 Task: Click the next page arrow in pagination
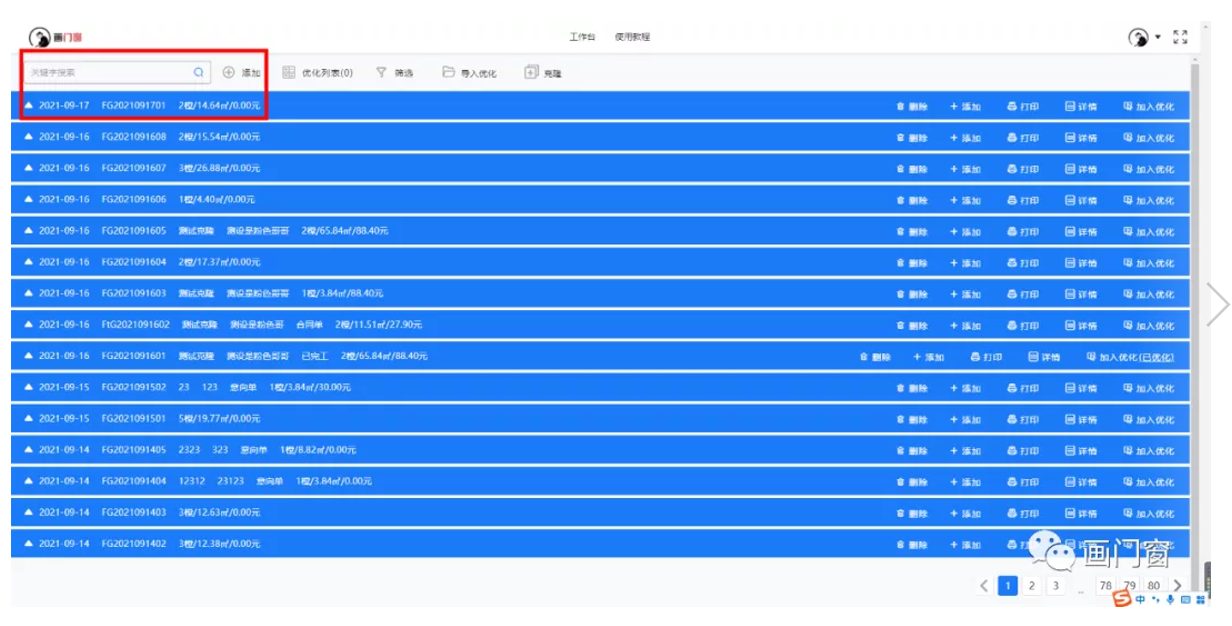coord(1177,586)
